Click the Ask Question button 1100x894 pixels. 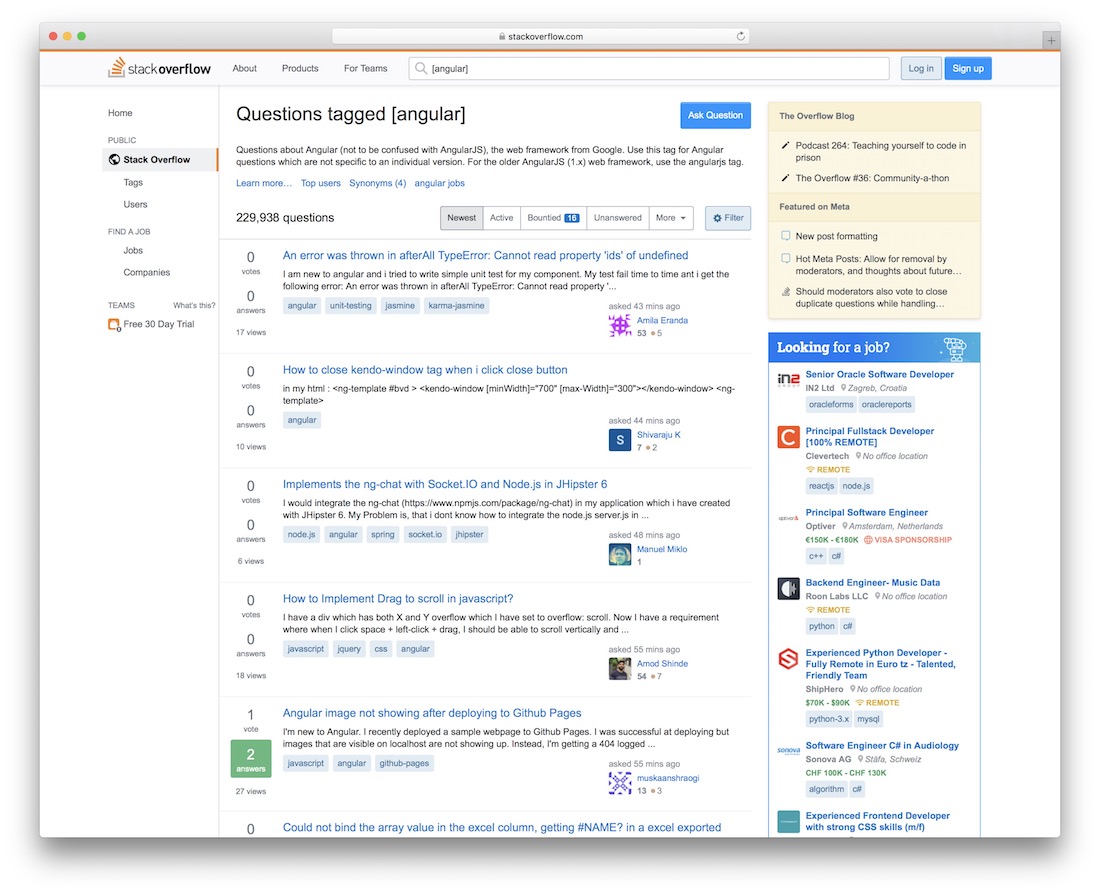pos(715,115)
